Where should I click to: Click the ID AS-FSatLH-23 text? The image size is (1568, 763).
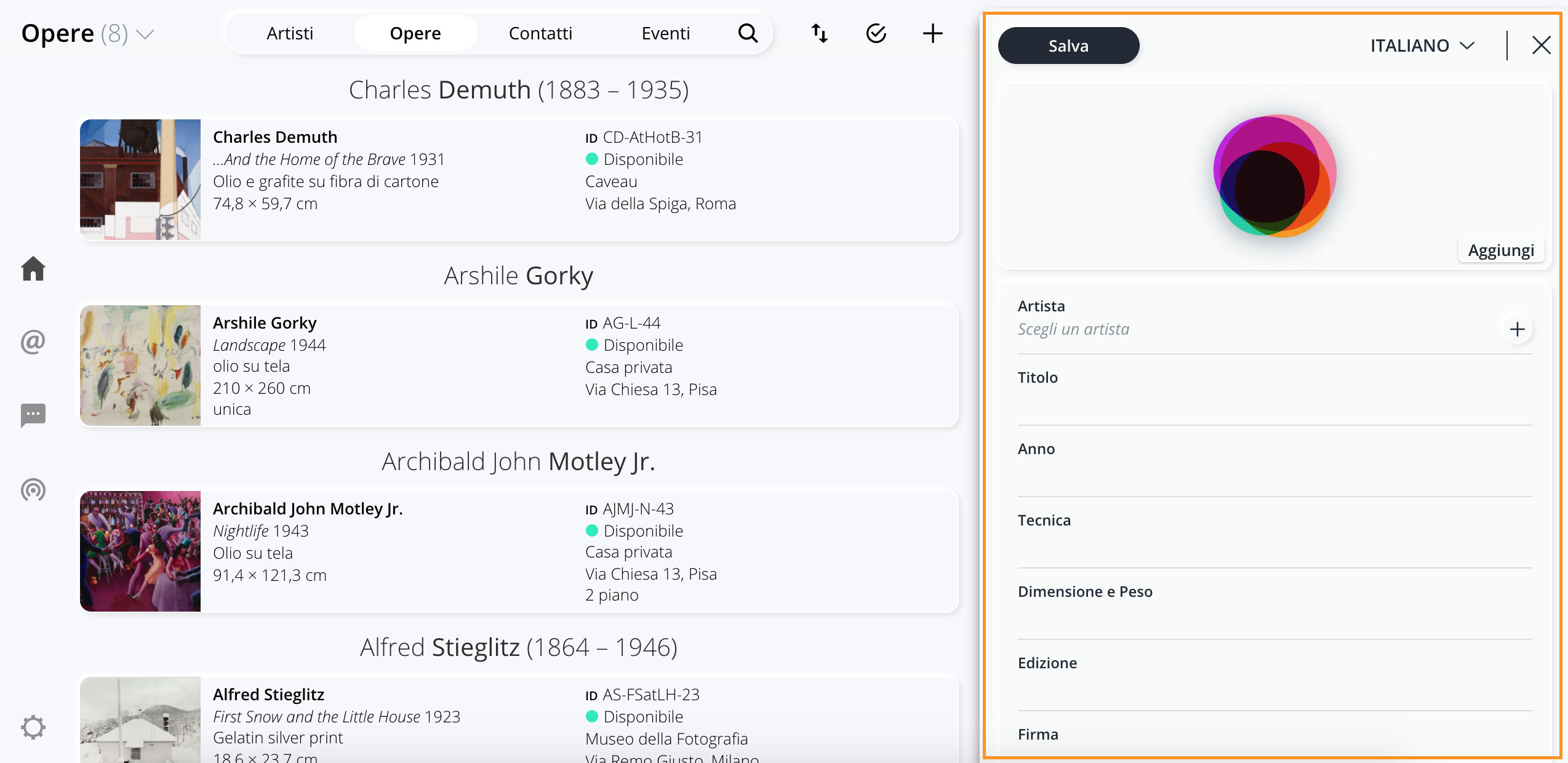[x=642, y=695]
